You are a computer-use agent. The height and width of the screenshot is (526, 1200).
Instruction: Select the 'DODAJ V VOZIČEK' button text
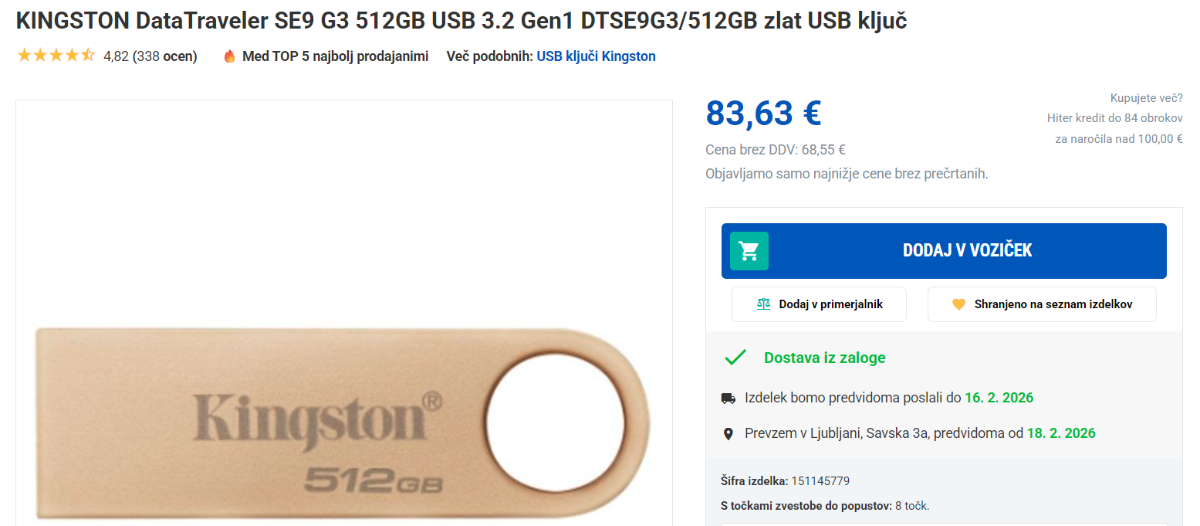[x=967, y=251]
